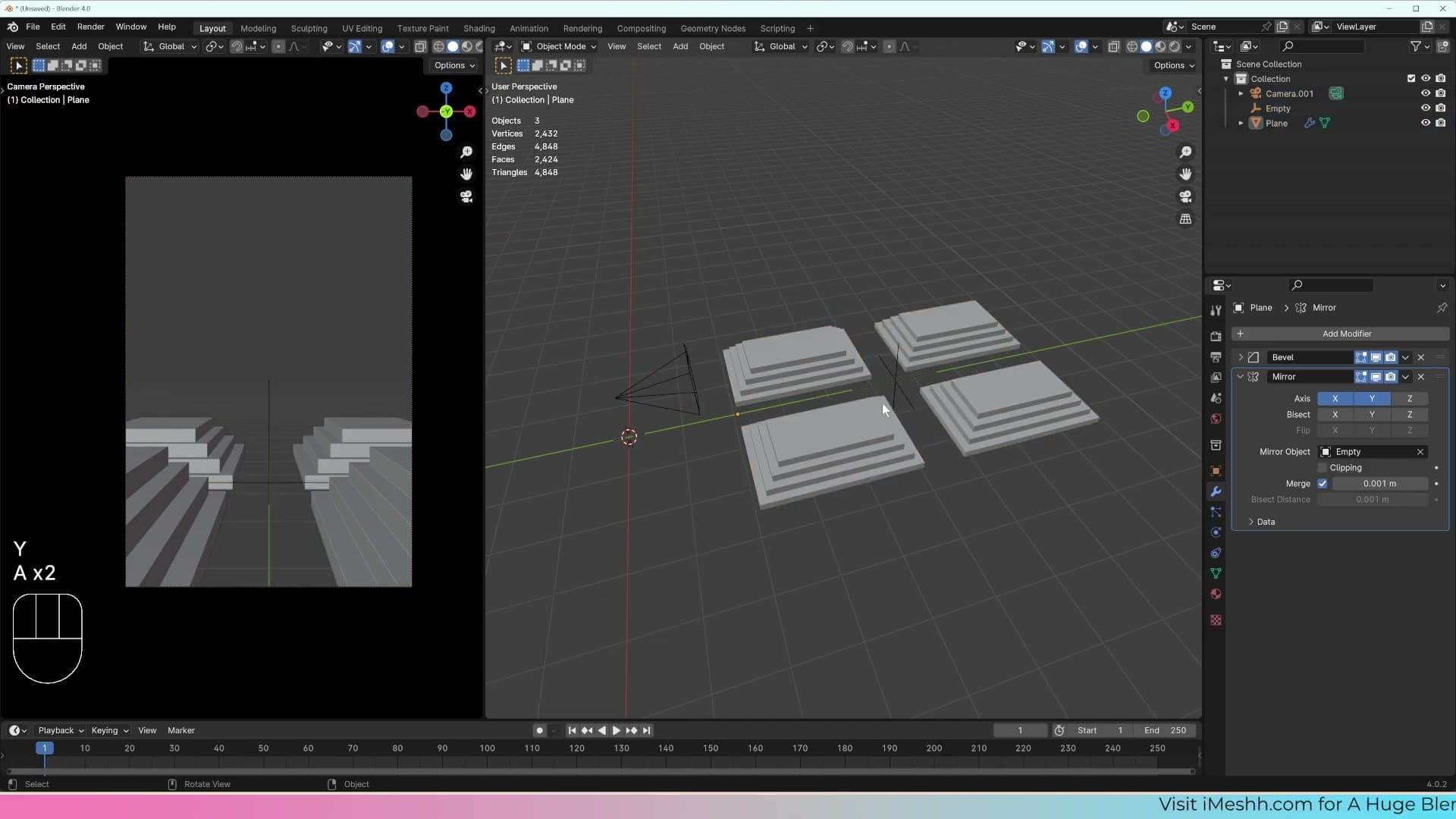Uncheck the Merge checkbox
The height and width of the screenshot is (819, 1456).
pyautogui.click(x=1323, y=484)
